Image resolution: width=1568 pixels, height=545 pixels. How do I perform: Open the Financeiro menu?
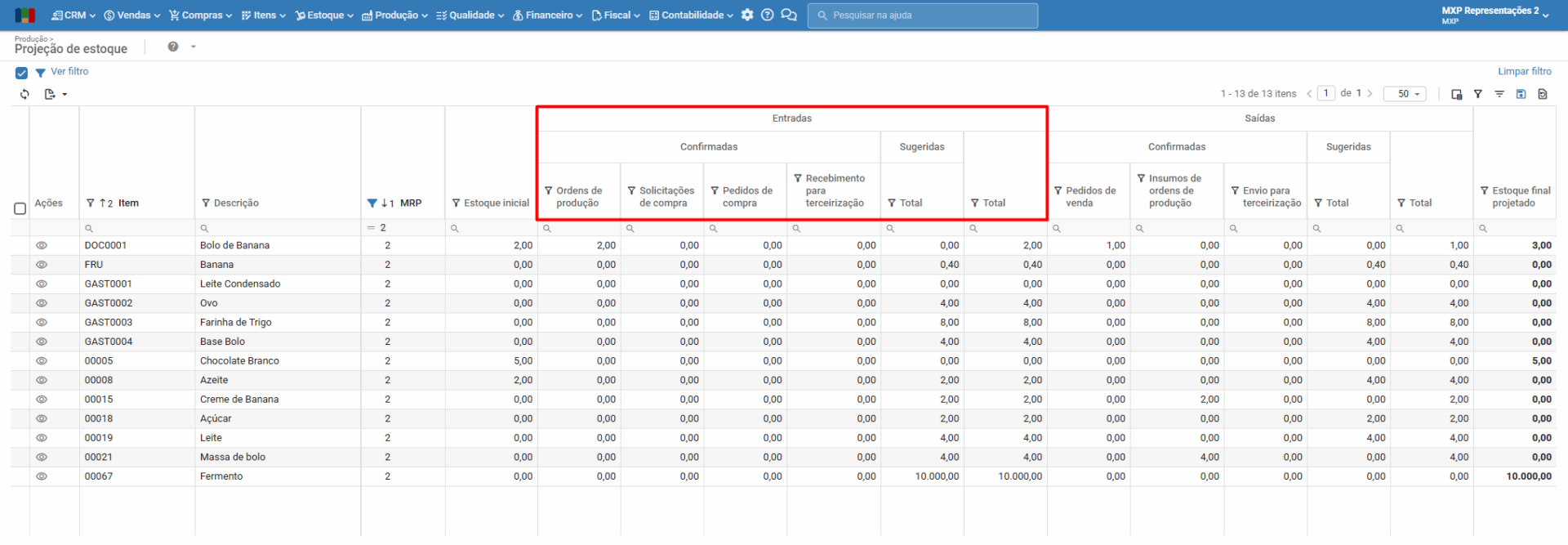click(547, 15)
